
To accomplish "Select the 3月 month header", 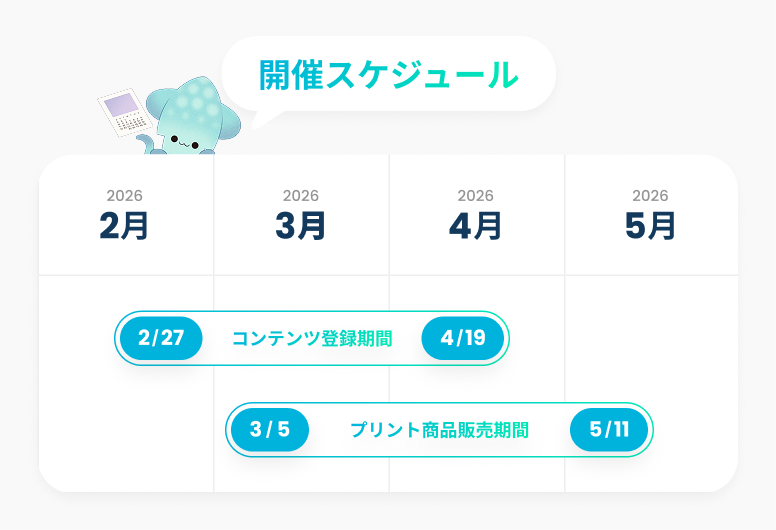I will [301, 227].
